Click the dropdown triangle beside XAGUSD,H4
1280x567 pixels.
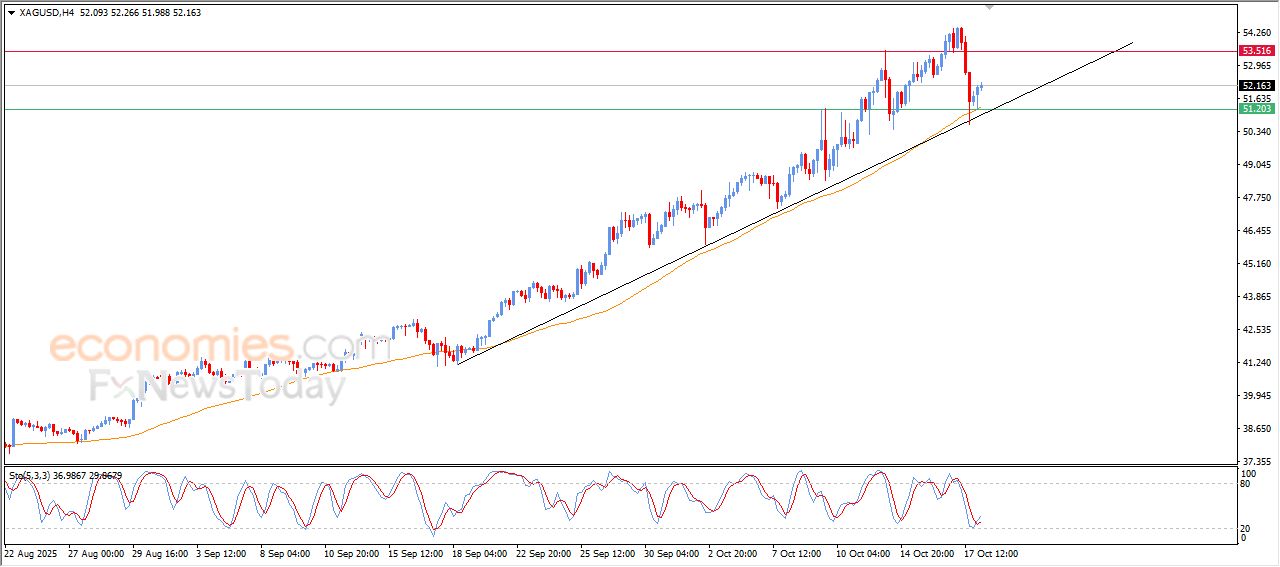pyautogui.click(x=11, y=13)
